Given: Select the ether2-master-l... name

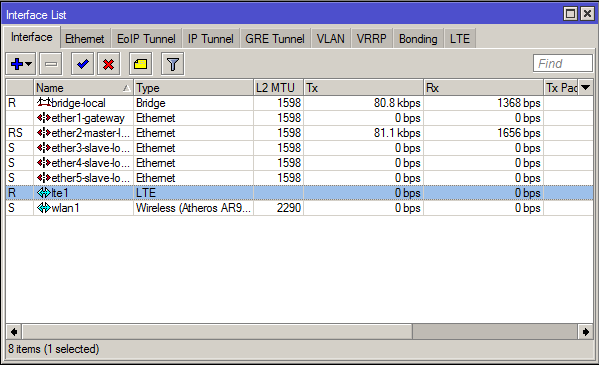Looking at the screenshot, I should 91,133.
